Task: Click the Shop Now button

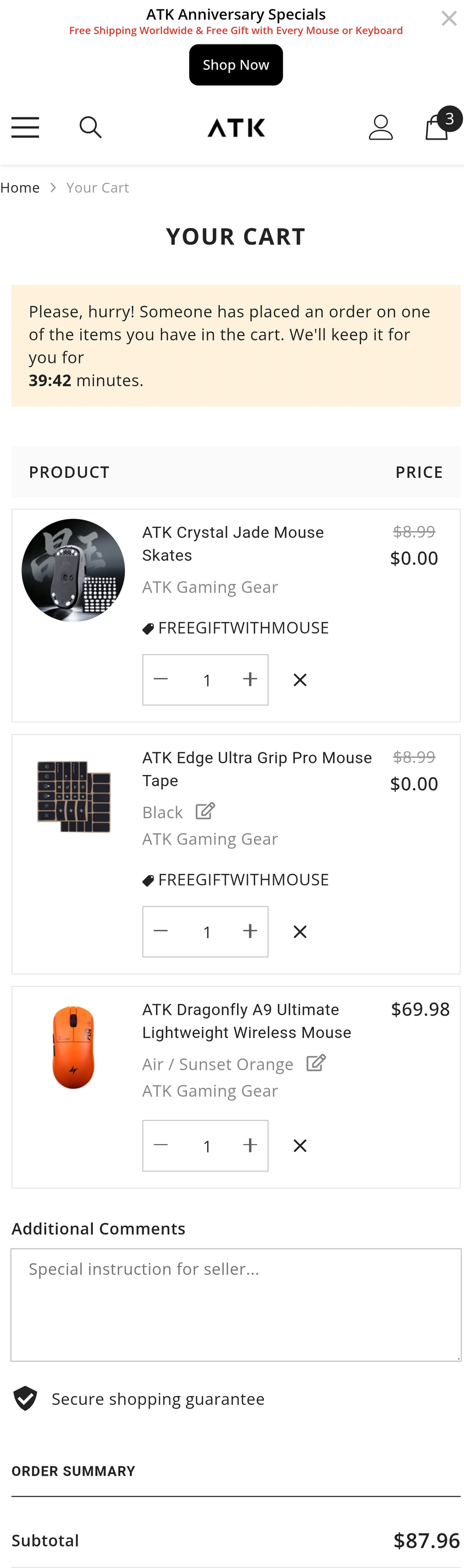Action: click(236, 65)
